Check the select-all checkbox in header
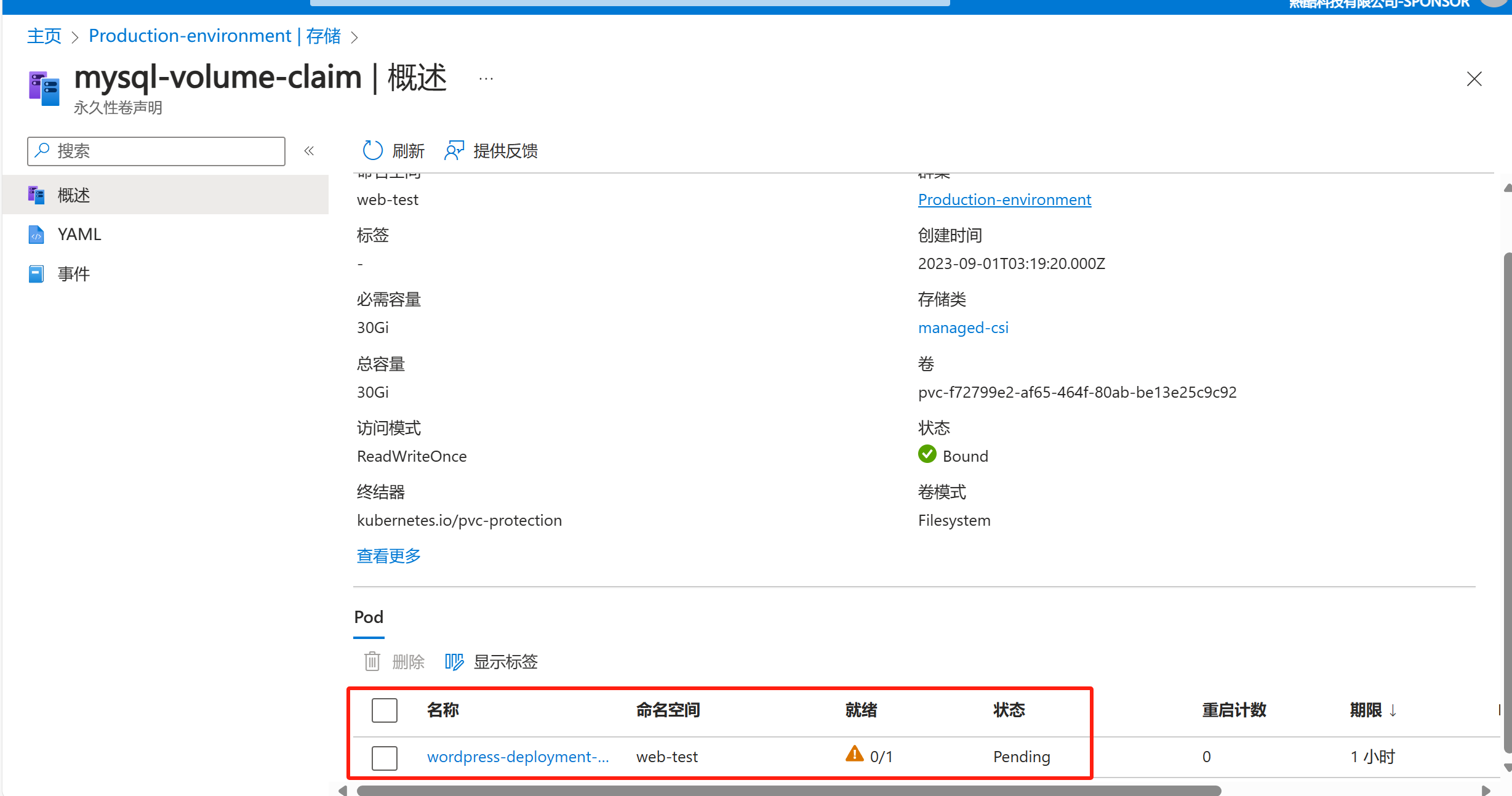The image size is (1512, 796). coord(385,710)
